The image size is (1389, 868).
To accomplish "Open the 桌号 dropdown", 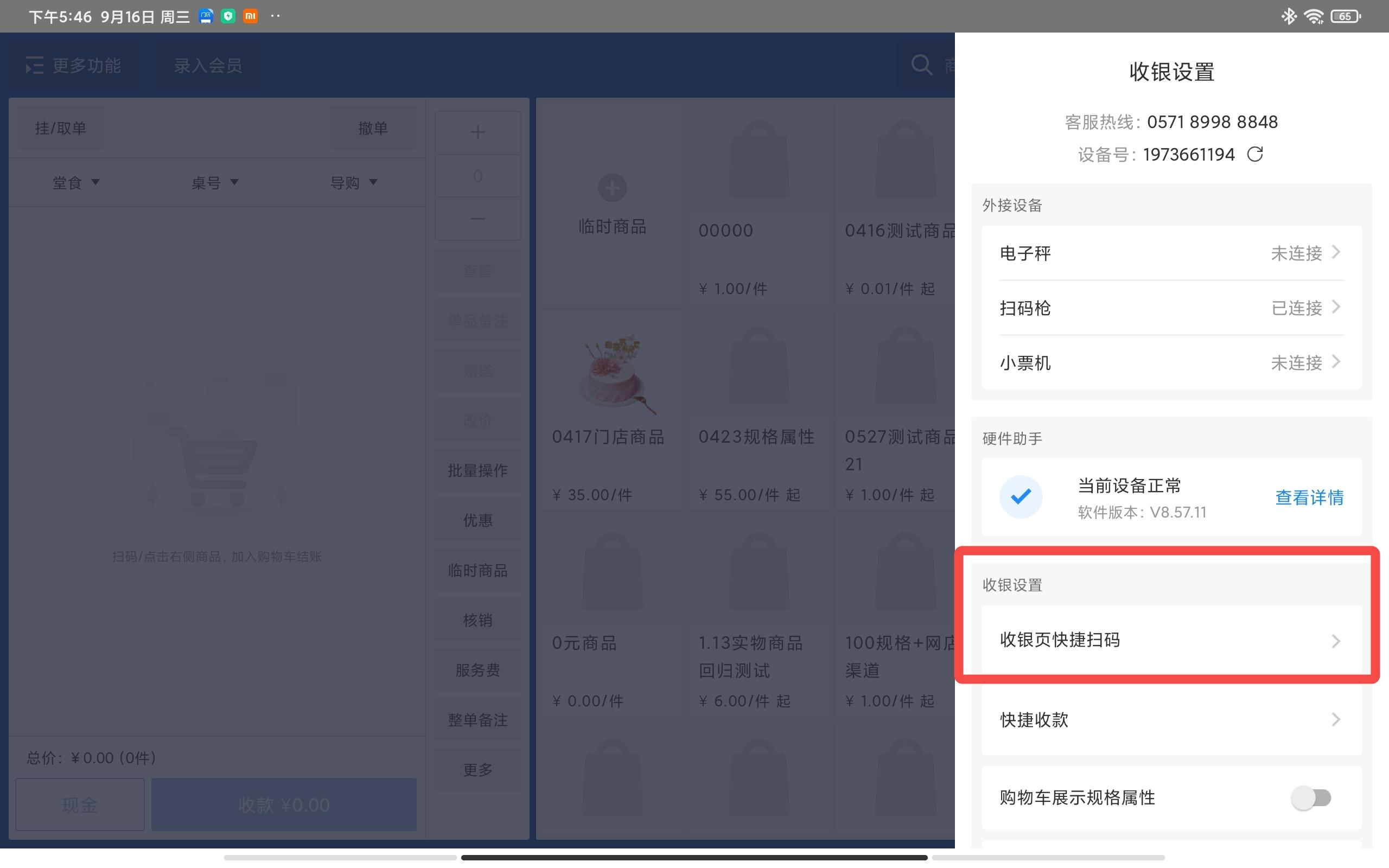I will pos(215,183).
